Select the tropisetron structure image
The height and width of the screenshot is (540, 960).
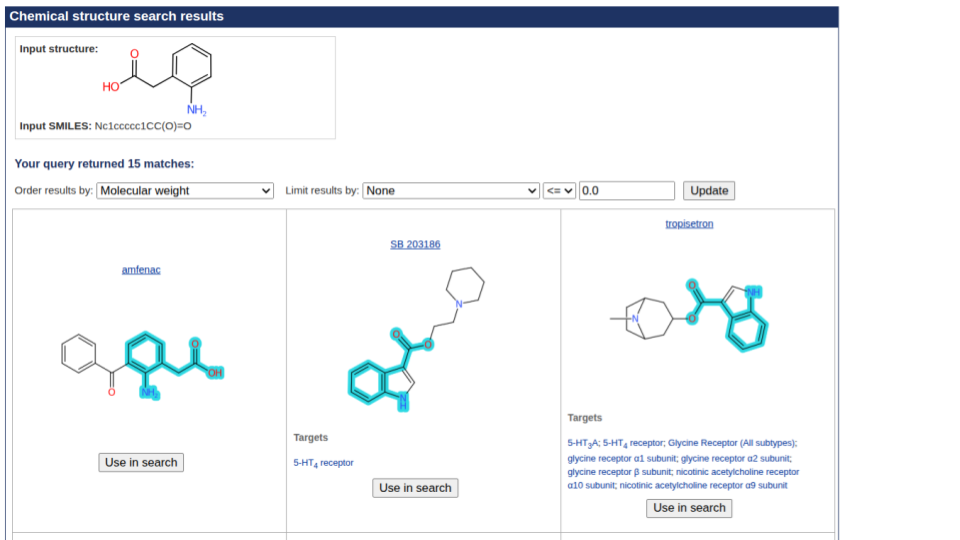[689, 314]
